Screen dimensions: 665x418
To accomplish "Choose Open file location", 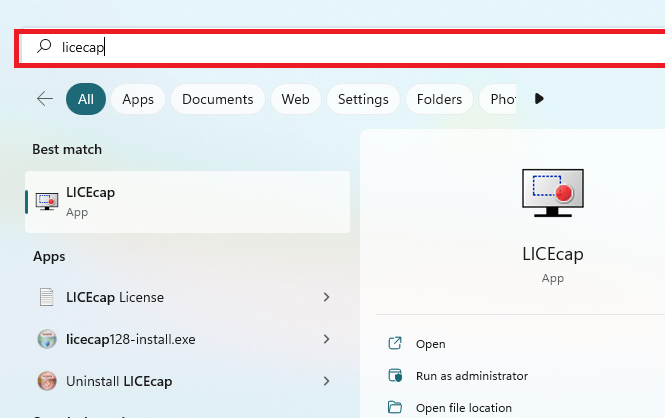I will pyautogui.click(x=464, y=408).
